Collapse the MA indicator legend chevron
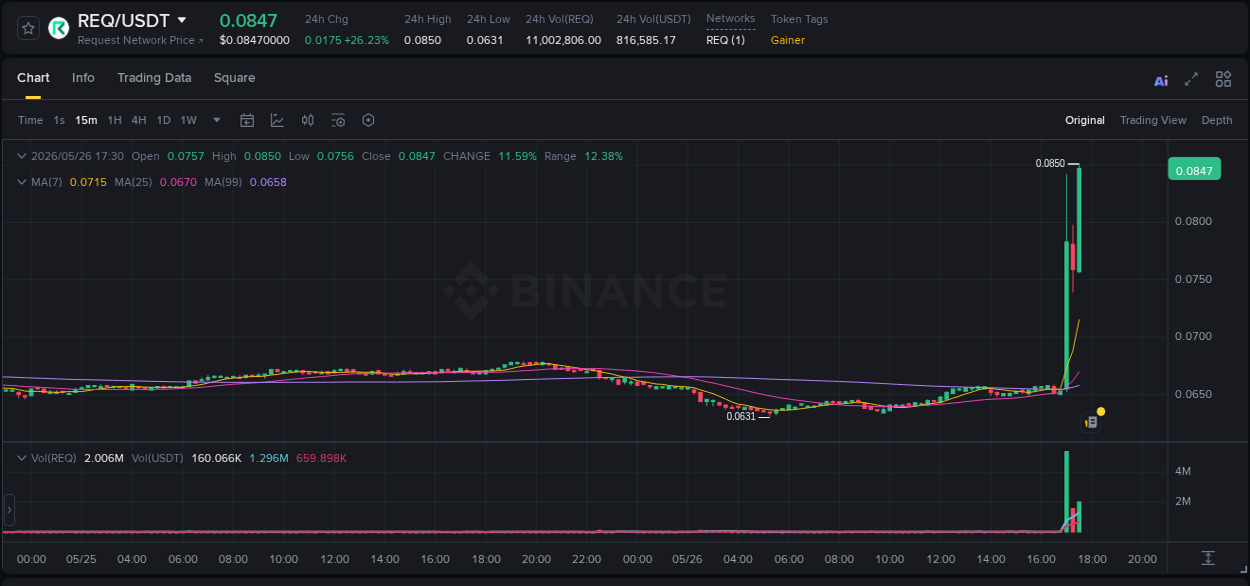Viewport: 1250px width, 586px height. (22, 182)
